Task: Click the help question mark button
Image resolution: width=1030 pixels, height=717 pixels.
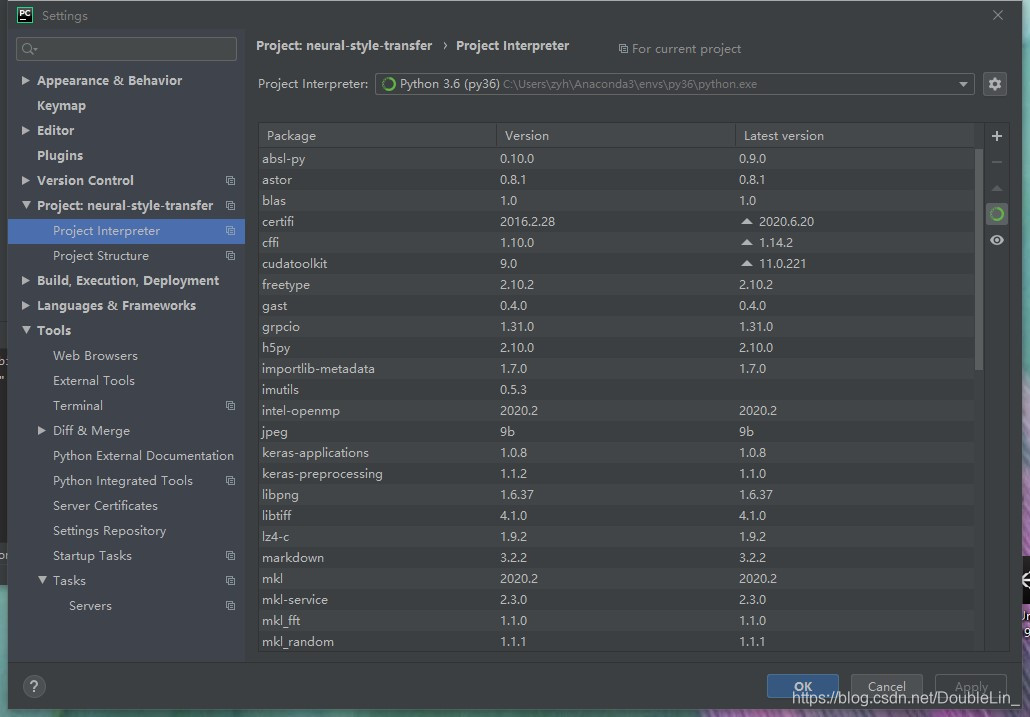Action: pos(34,687)
